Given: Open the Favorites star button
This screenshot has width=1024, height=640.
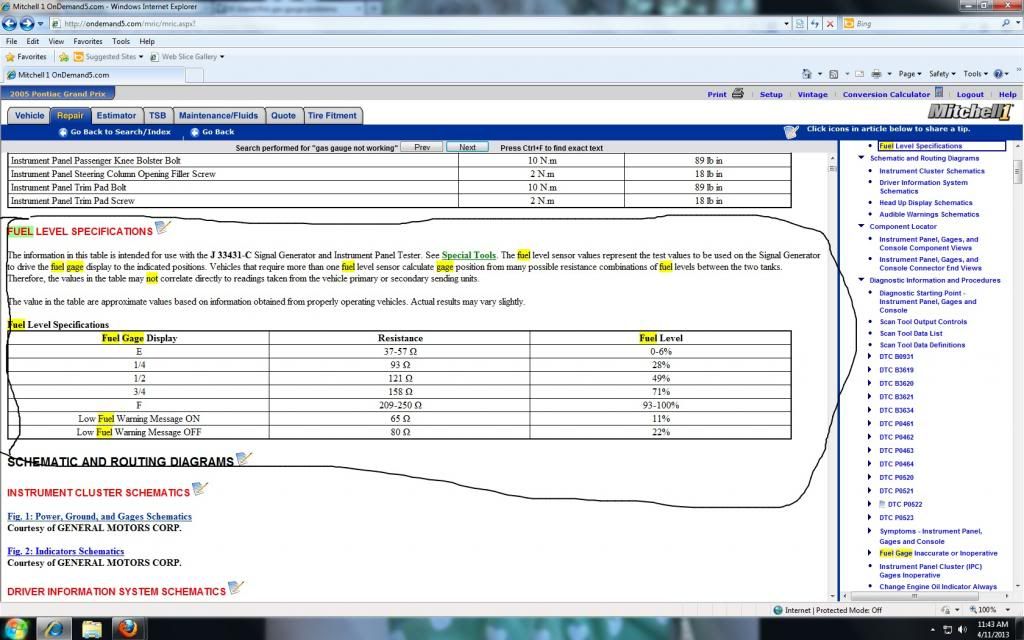Looking at the screenshot, I should pyautogui.click(x=25, y=57).
